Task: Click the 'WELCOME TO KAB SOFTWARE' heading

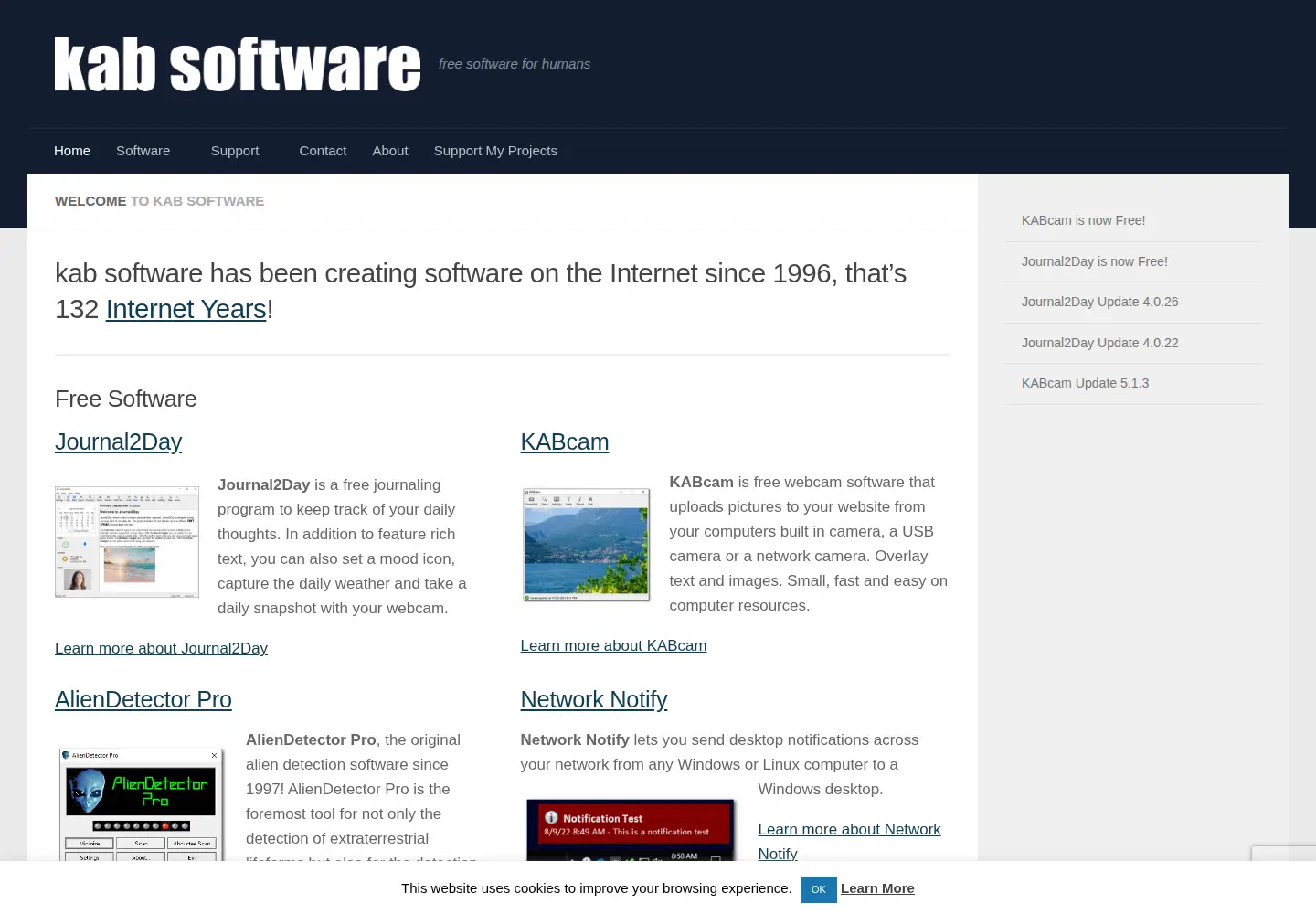Action: tap(159, 201)
